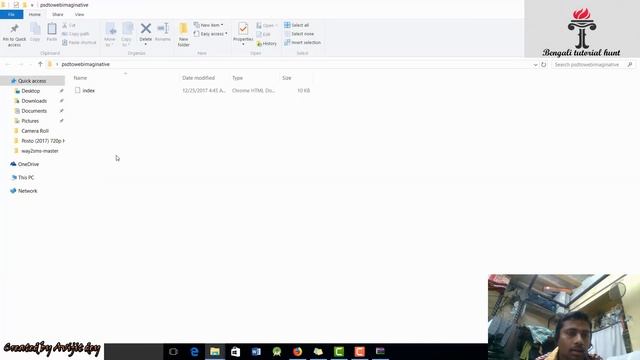Sort by the Name column header
The image size is (640, 360).
pyautogui.click(x=80, y=78)
